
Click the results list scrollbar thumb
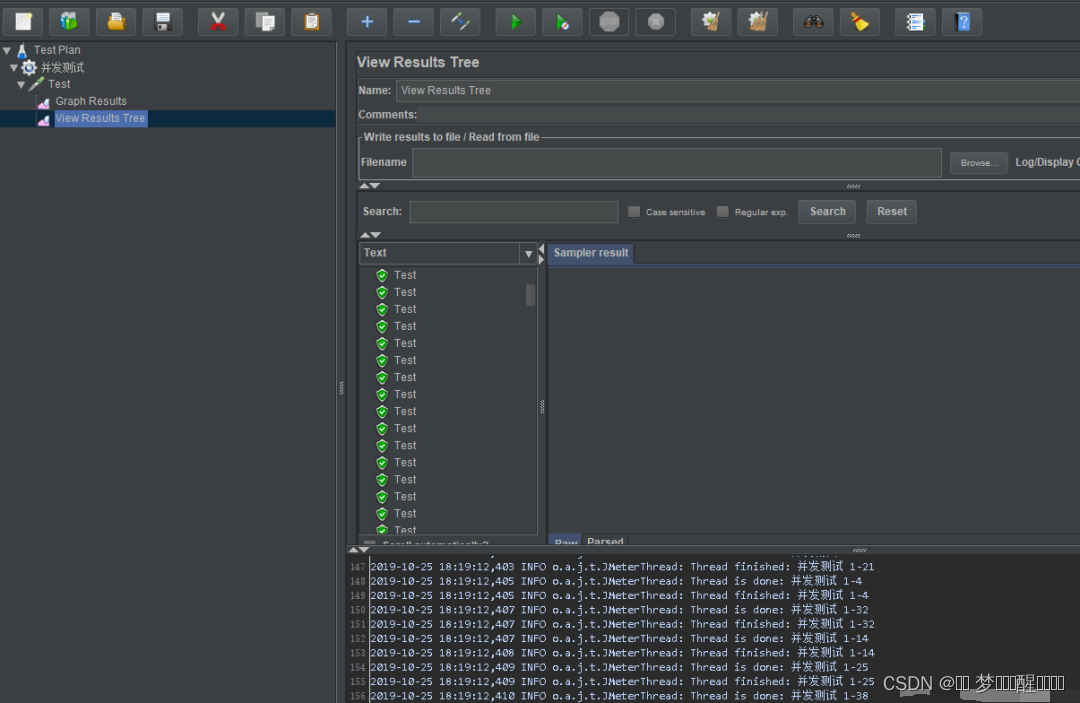[x=530, y=295]
